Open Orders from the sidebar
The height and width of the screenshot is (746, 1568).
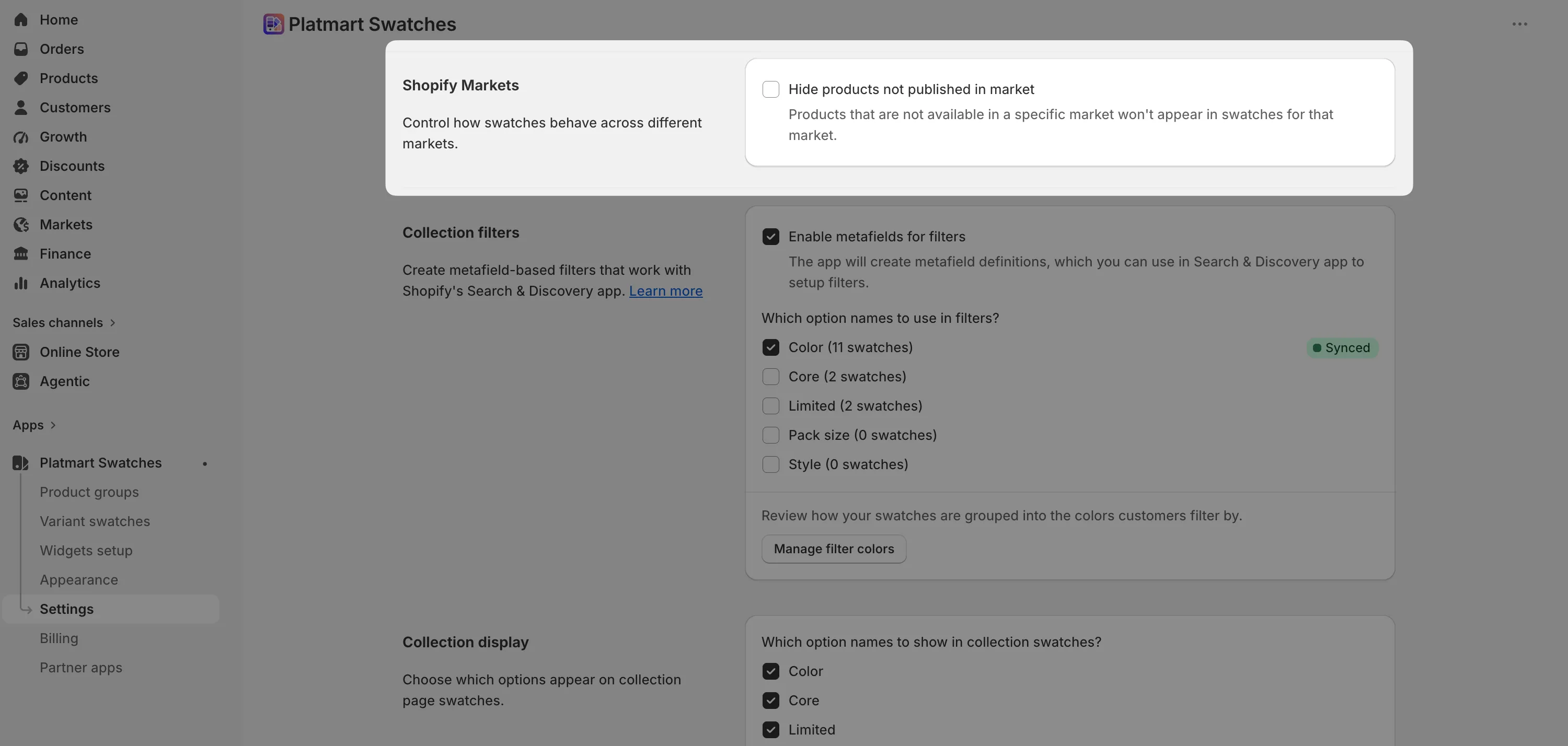point(62,49)
